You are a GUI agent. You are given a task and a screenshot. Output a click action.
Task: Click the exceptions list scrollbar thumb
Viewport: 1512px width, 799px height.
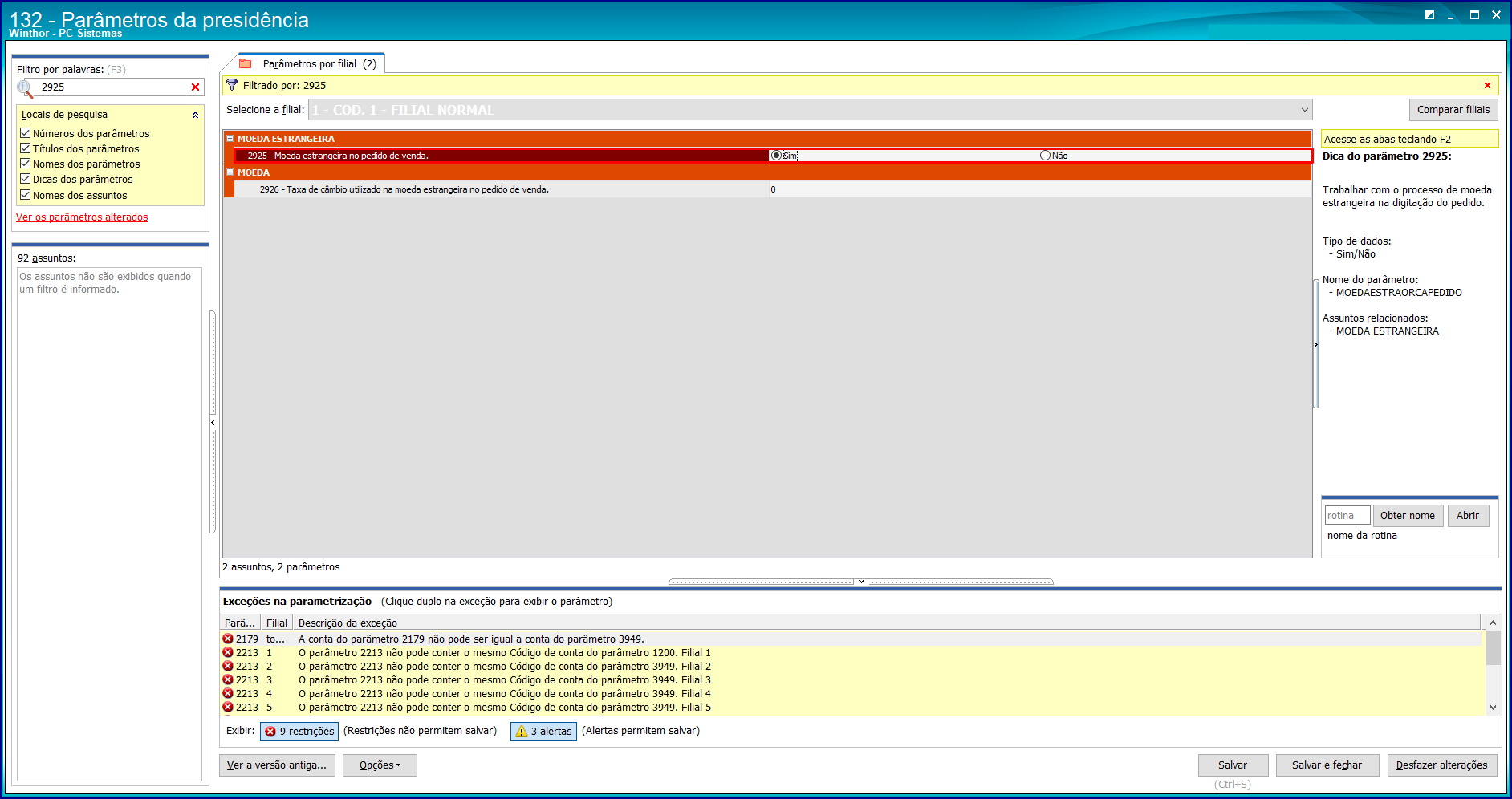pos(1493,648)
